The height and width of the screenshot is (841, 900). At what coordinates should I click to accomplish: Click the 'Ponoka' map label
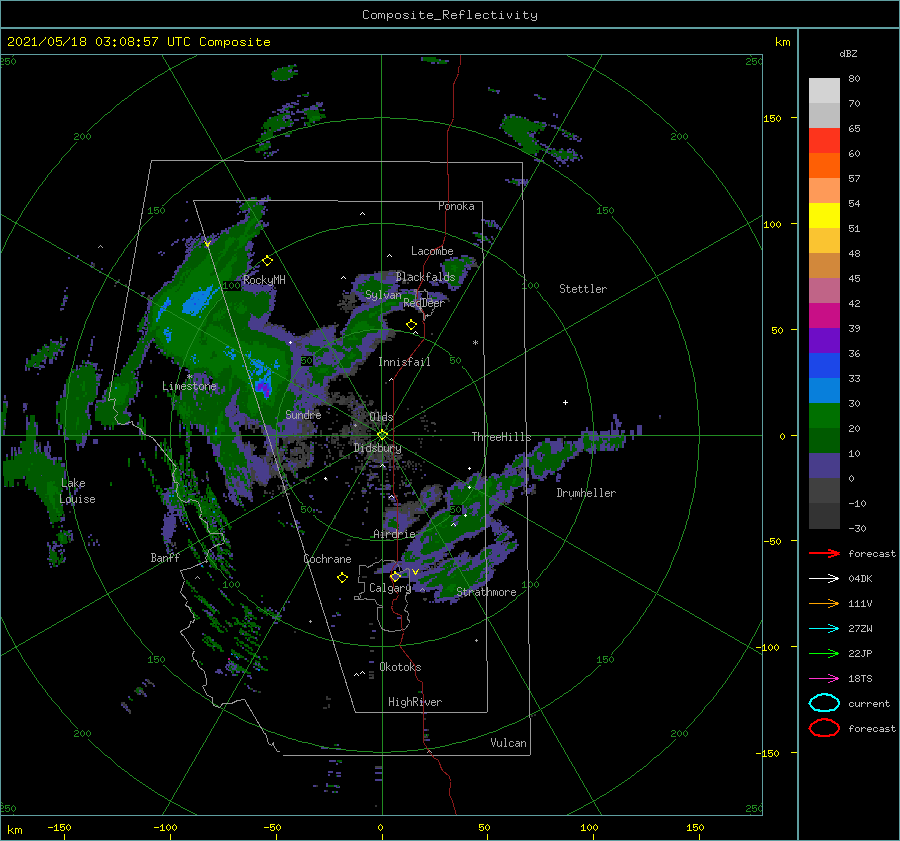pos(456,206)
